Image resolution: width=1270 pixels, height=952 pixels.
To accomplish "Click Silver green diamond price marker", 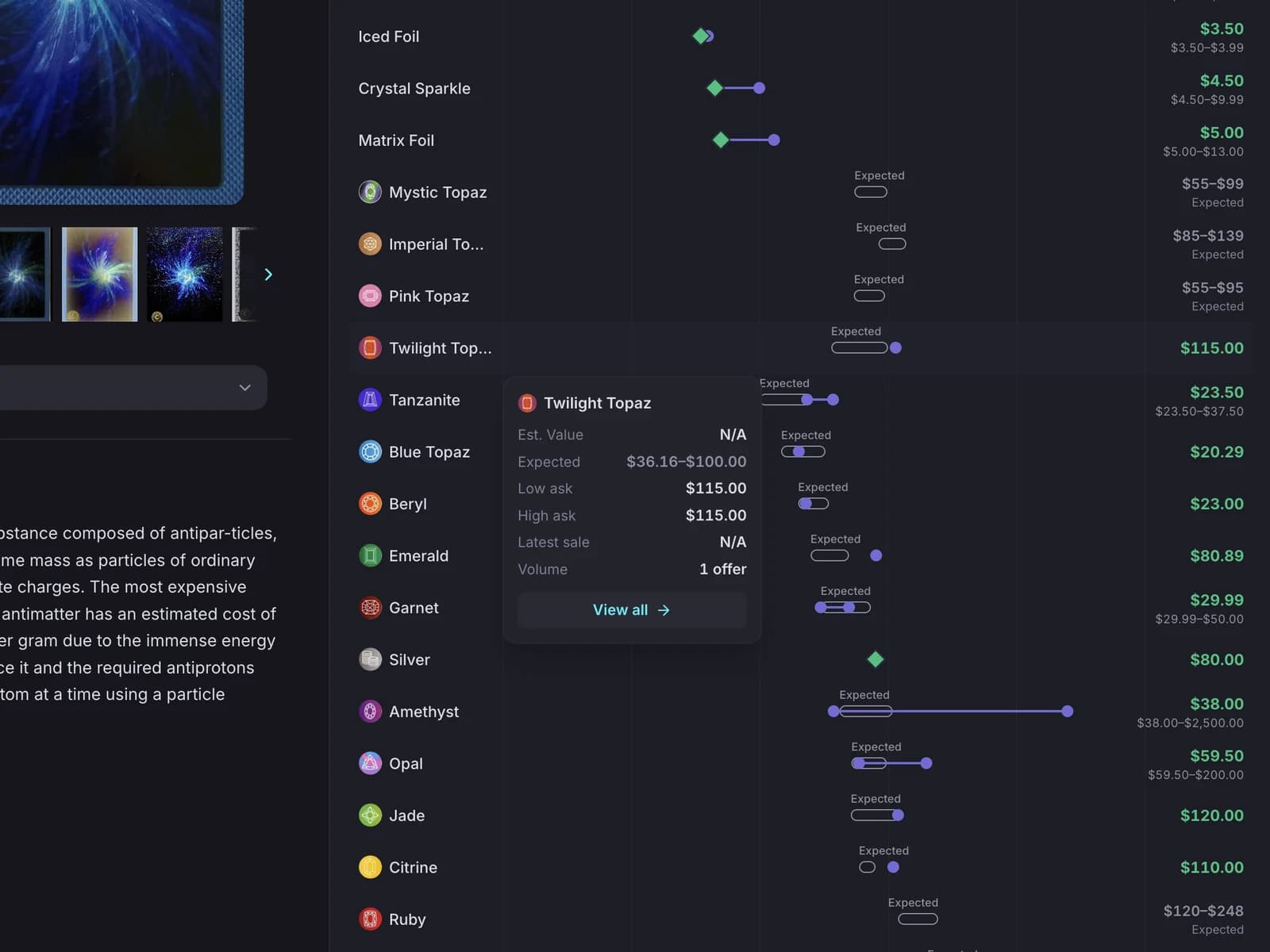I will 876,659.
